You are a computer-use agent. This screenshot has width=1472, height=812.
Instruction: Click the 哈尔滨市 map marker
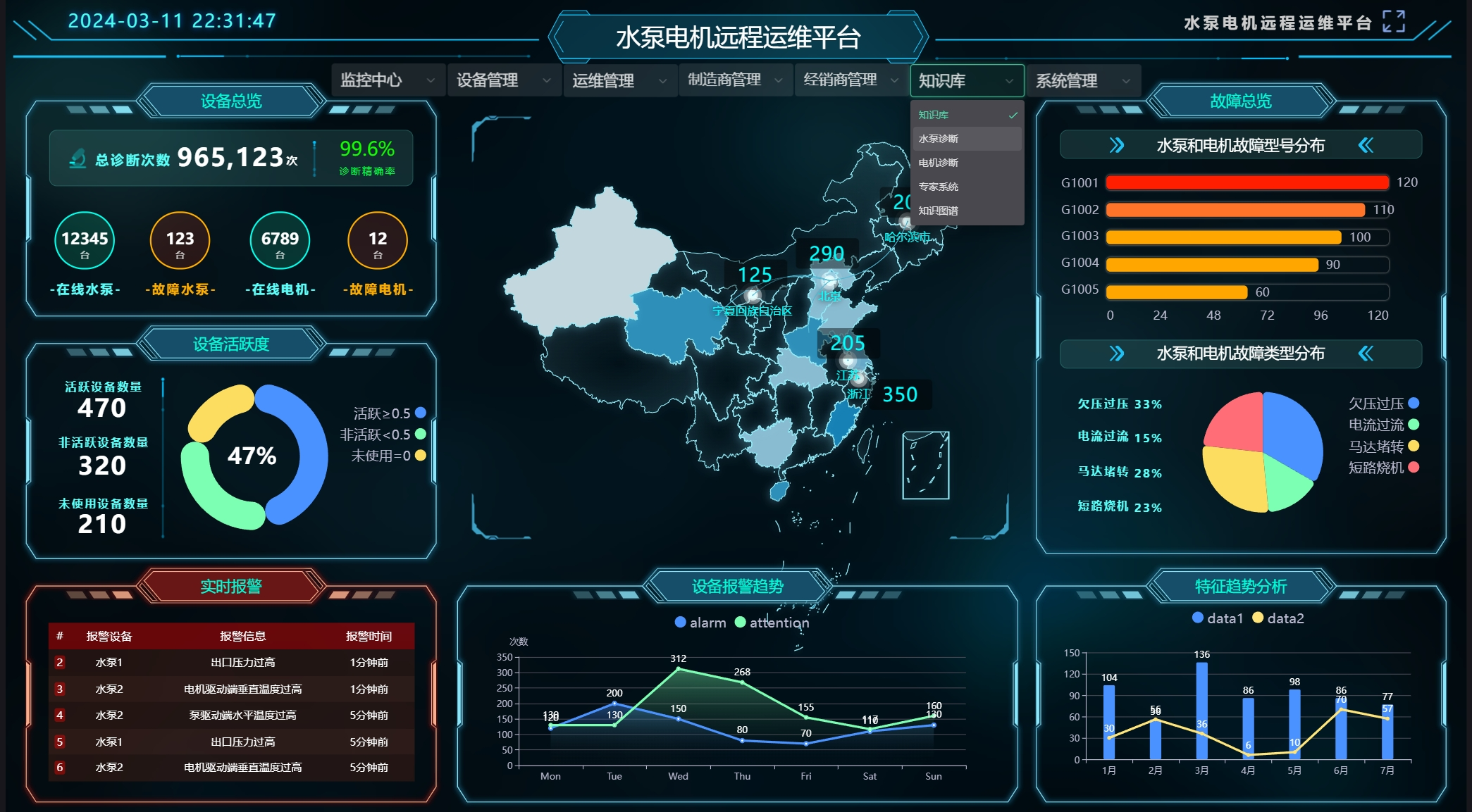905,223
